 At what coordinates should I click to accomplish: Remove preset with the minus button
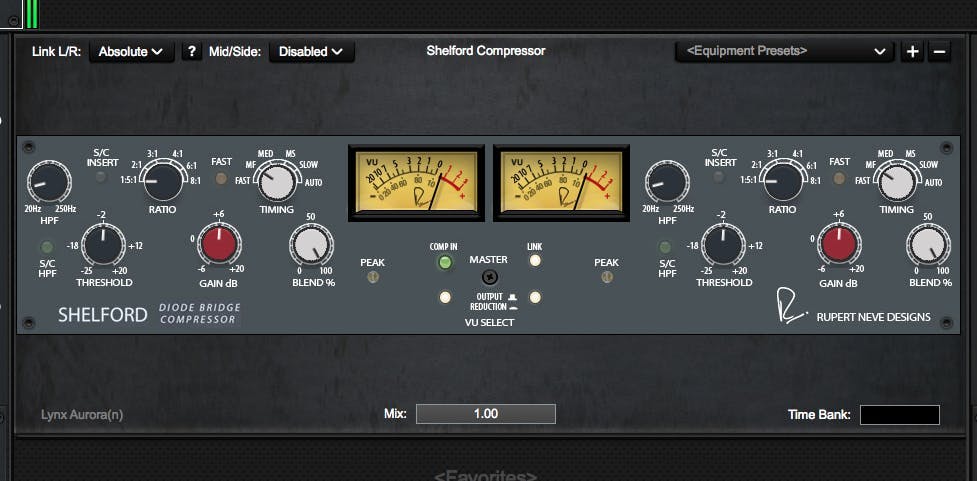pos(940,52)
